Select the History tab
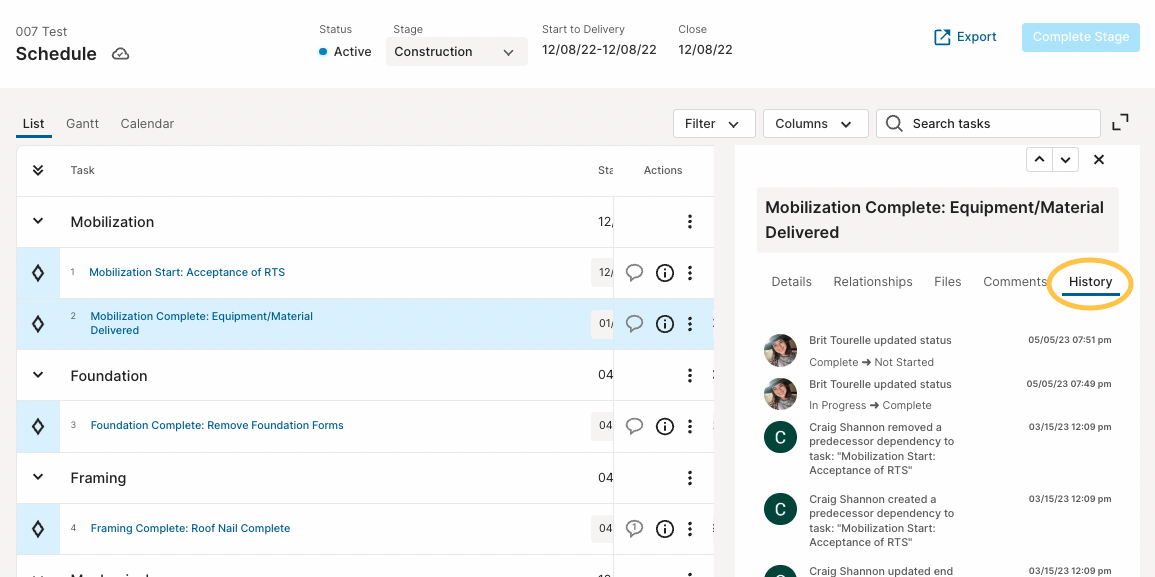This screenshot has width=1155, height=577. pyautogui.click(x=1090, y=283)
